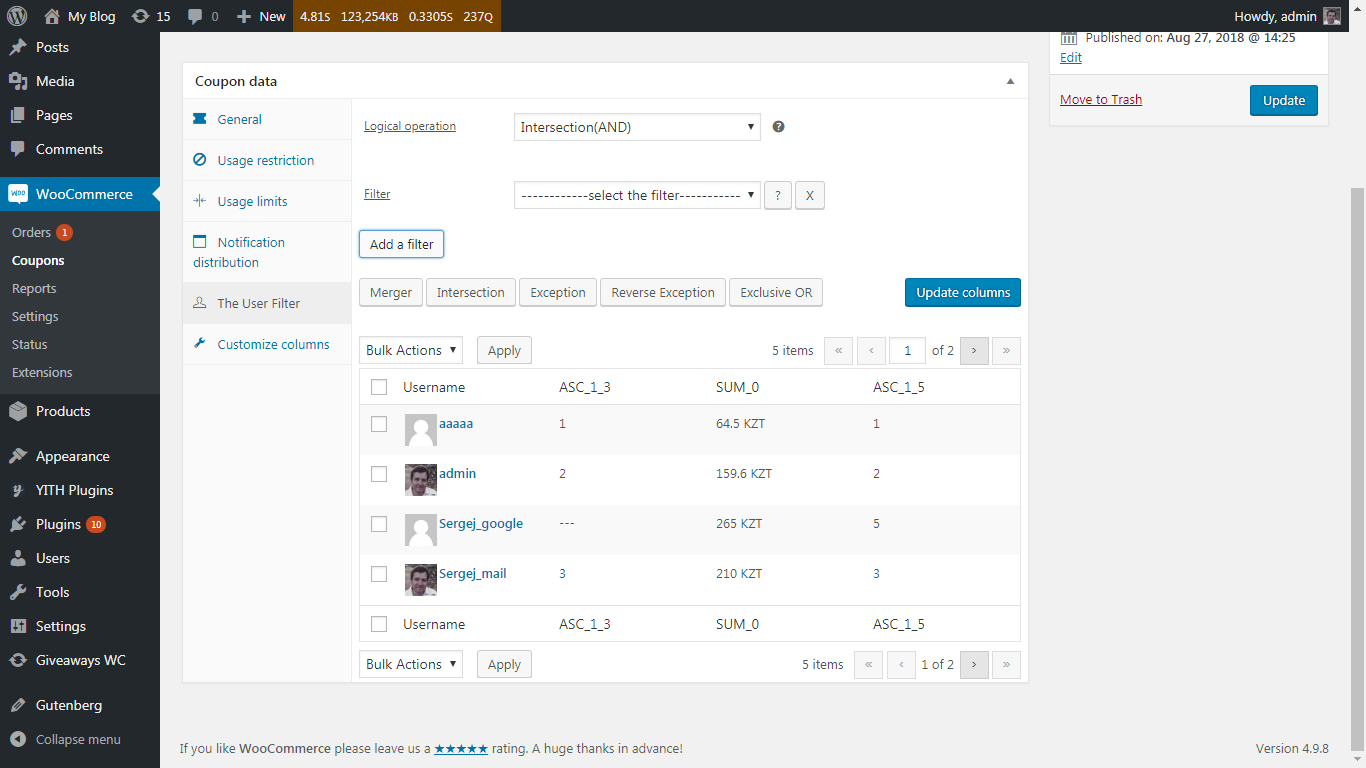Click the WooCommerce logo icon
Viewport: 1366px width, 768px height.
tap(18, 194)
